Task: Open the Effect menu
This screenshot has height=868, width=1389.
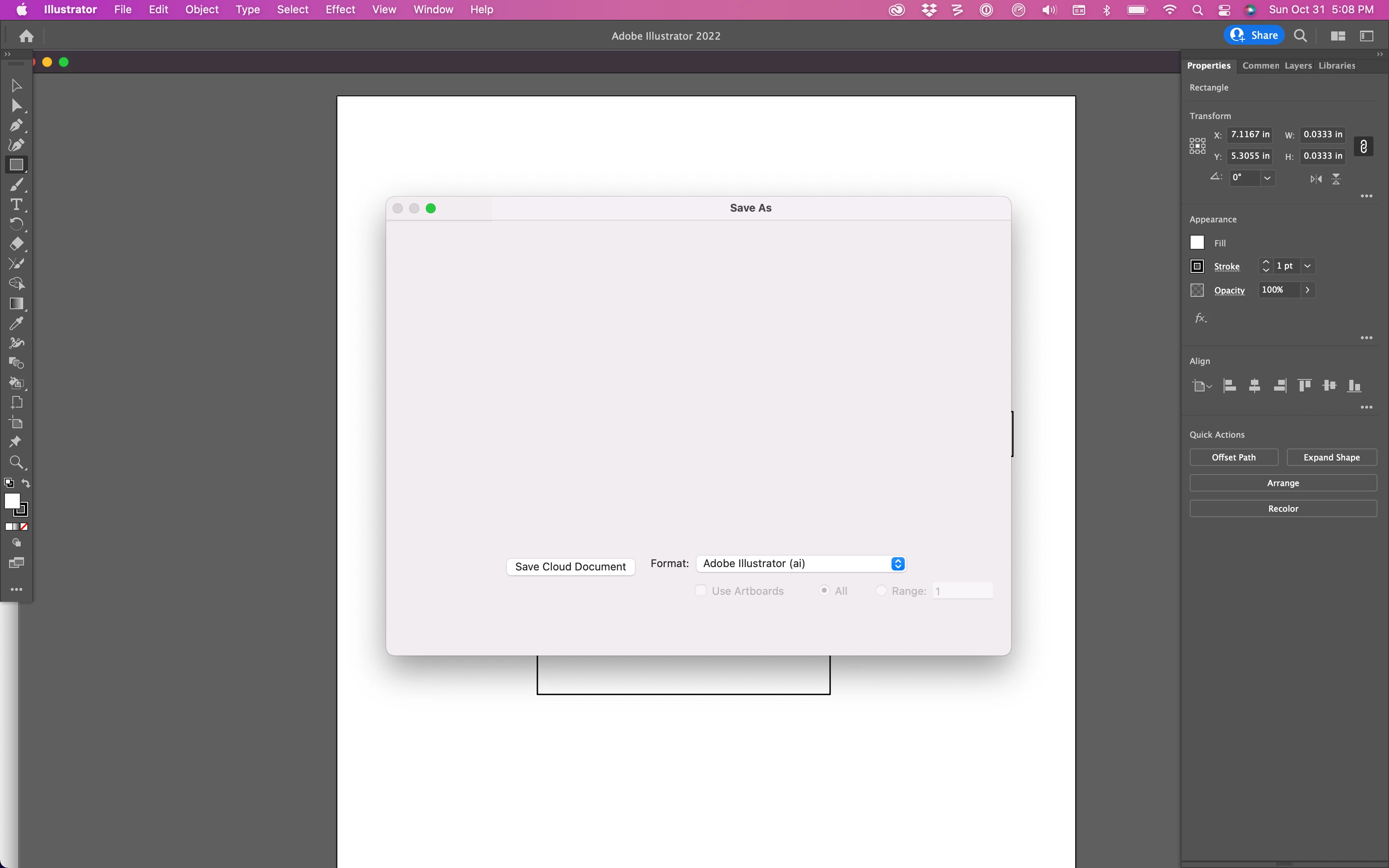Action: pyautogui.click(x=340, y=10)
